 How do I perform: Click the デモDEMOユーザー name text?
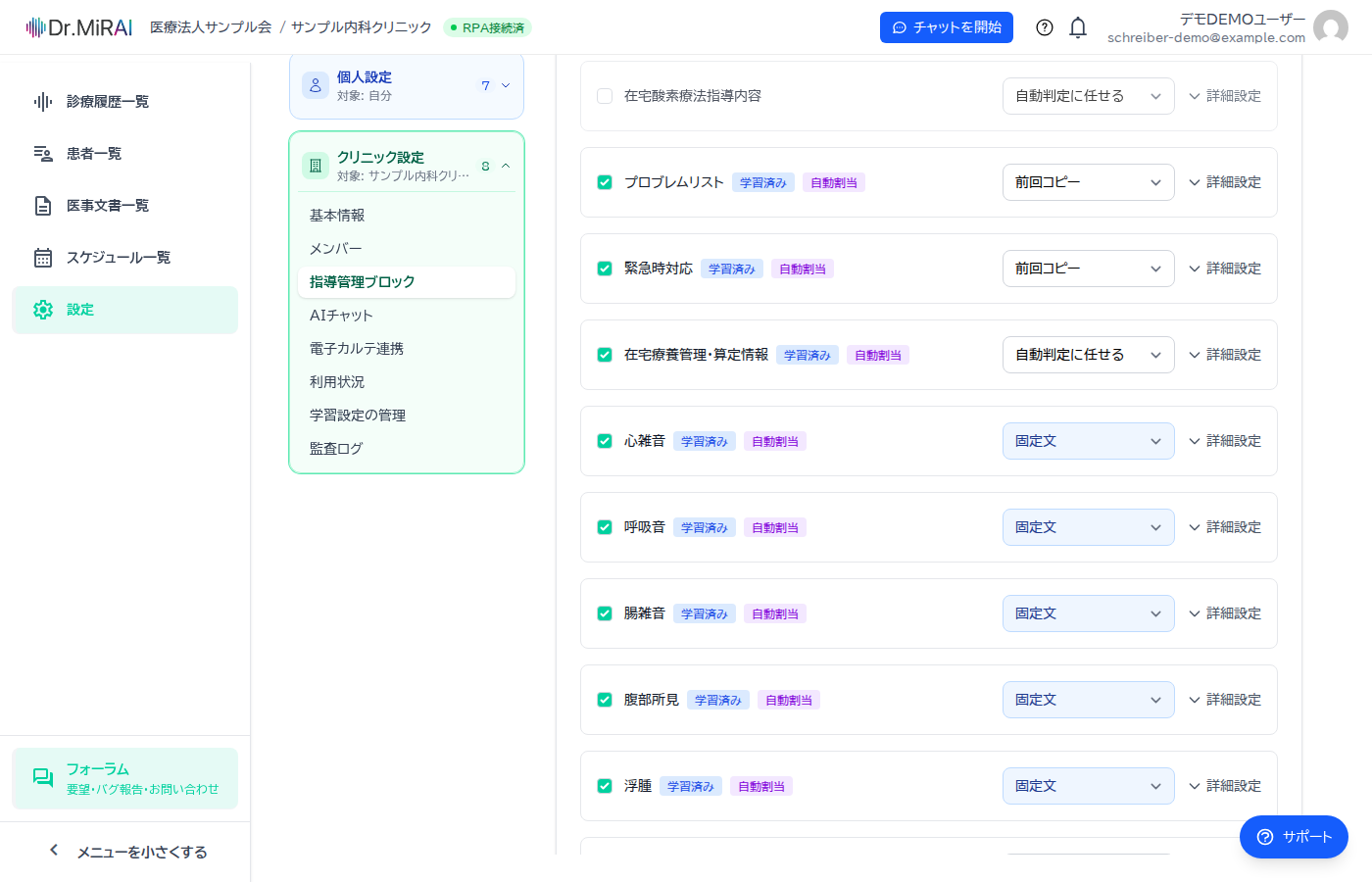pos(1243,19)
